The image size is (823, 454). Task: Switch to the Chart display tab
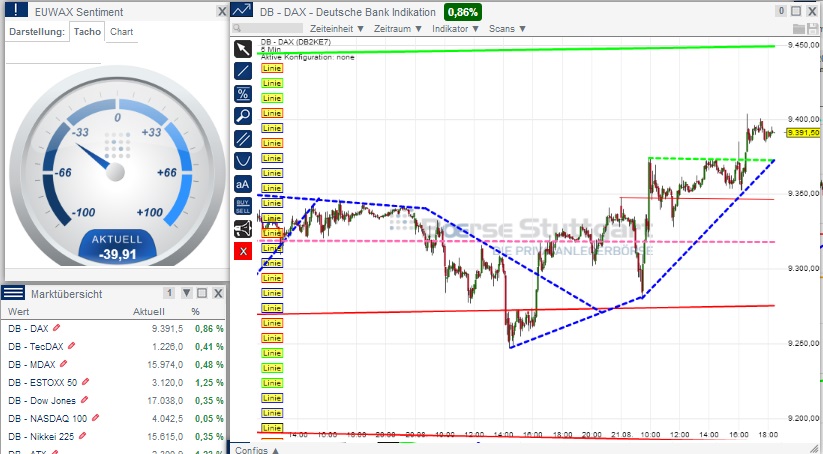[x=121, y=31]
